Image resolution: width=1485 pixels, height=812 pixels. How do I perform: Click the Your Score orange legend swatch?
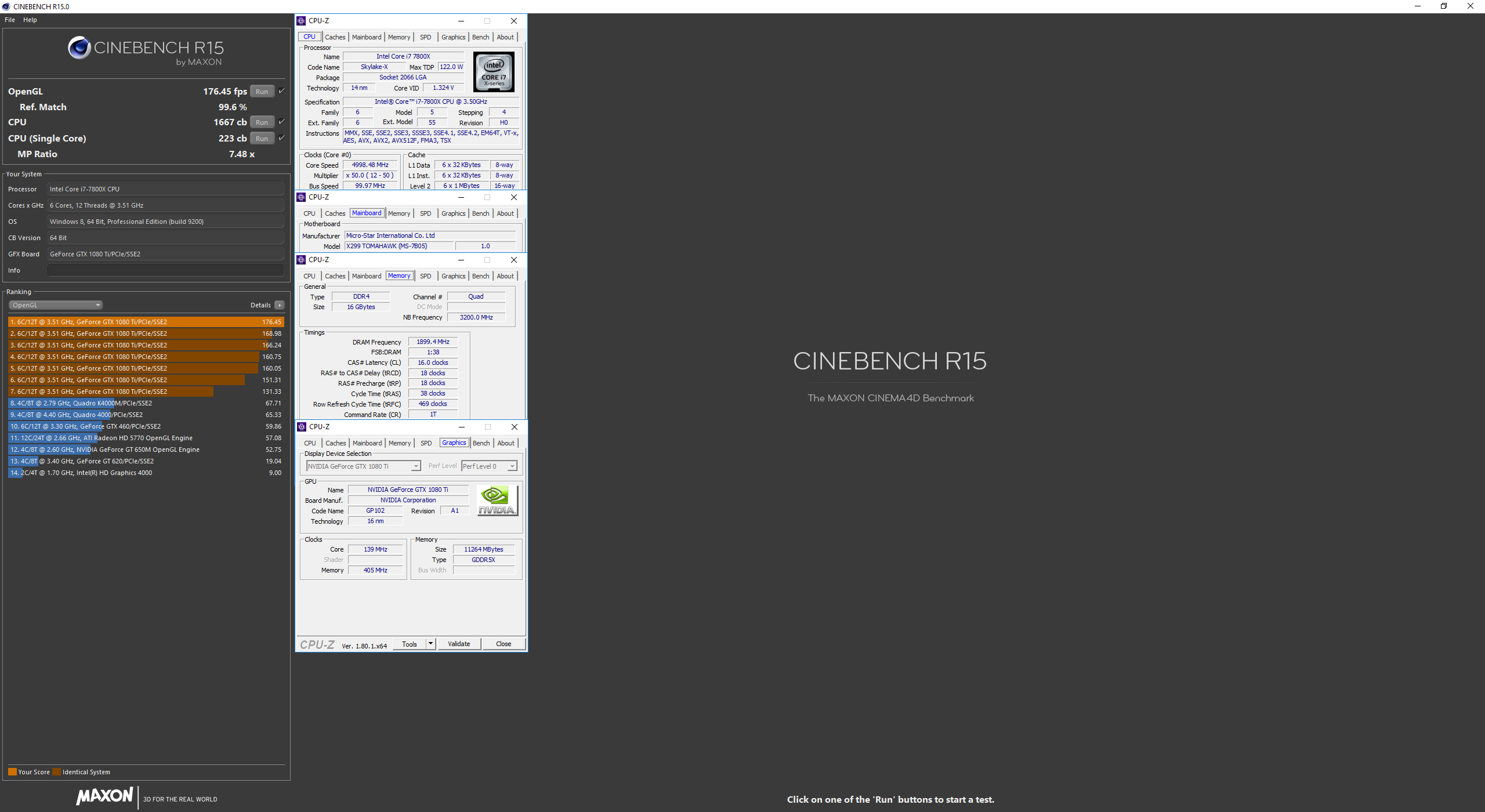pos(12,772)
